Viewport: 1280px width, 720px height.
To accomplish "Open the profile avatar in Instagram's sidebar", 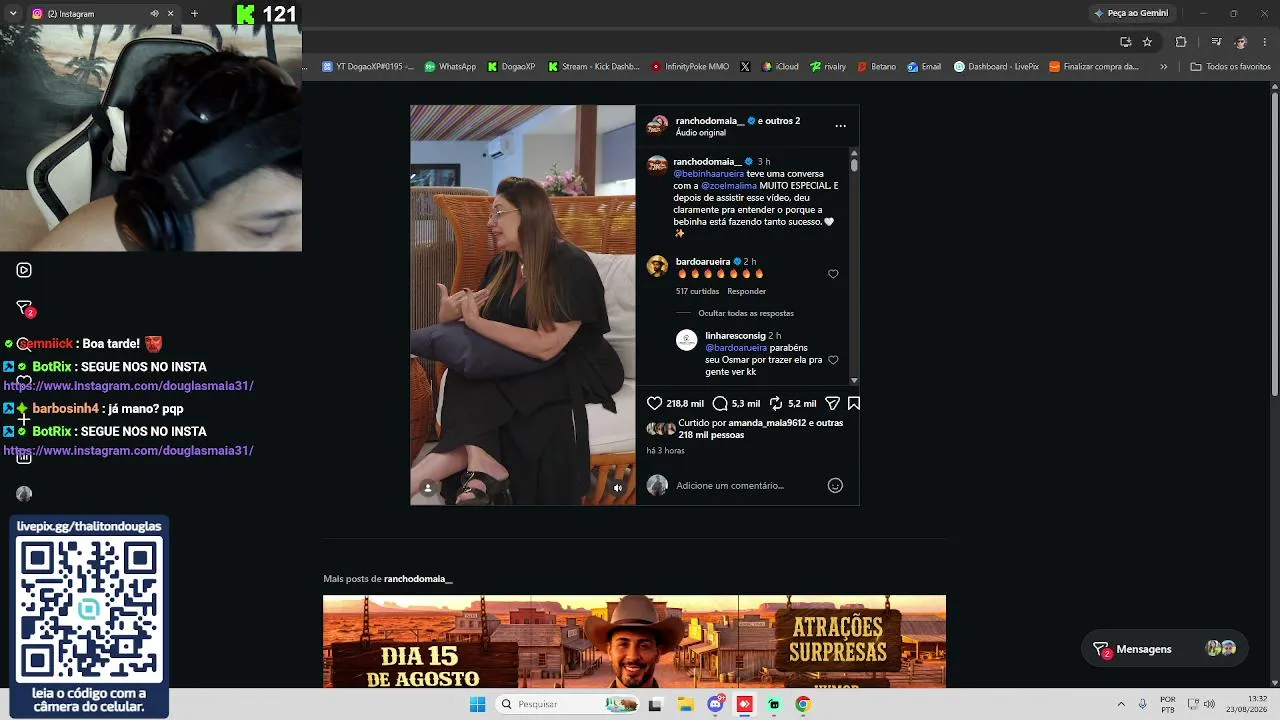I will pos(24,494).
